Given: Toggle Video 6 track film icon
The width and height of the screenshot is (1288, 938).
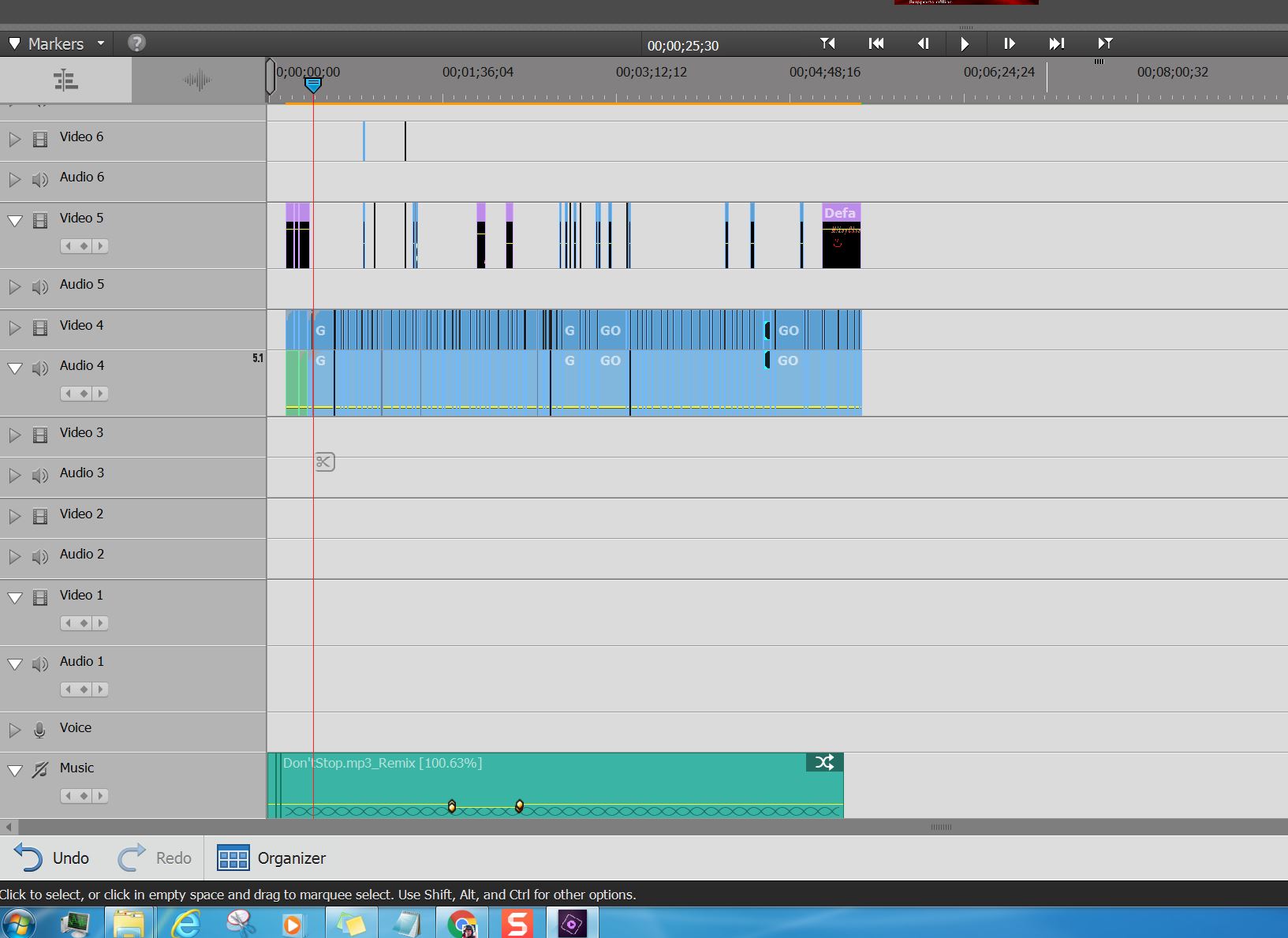Looking at the screenshot, I should [x=40, y=140].
